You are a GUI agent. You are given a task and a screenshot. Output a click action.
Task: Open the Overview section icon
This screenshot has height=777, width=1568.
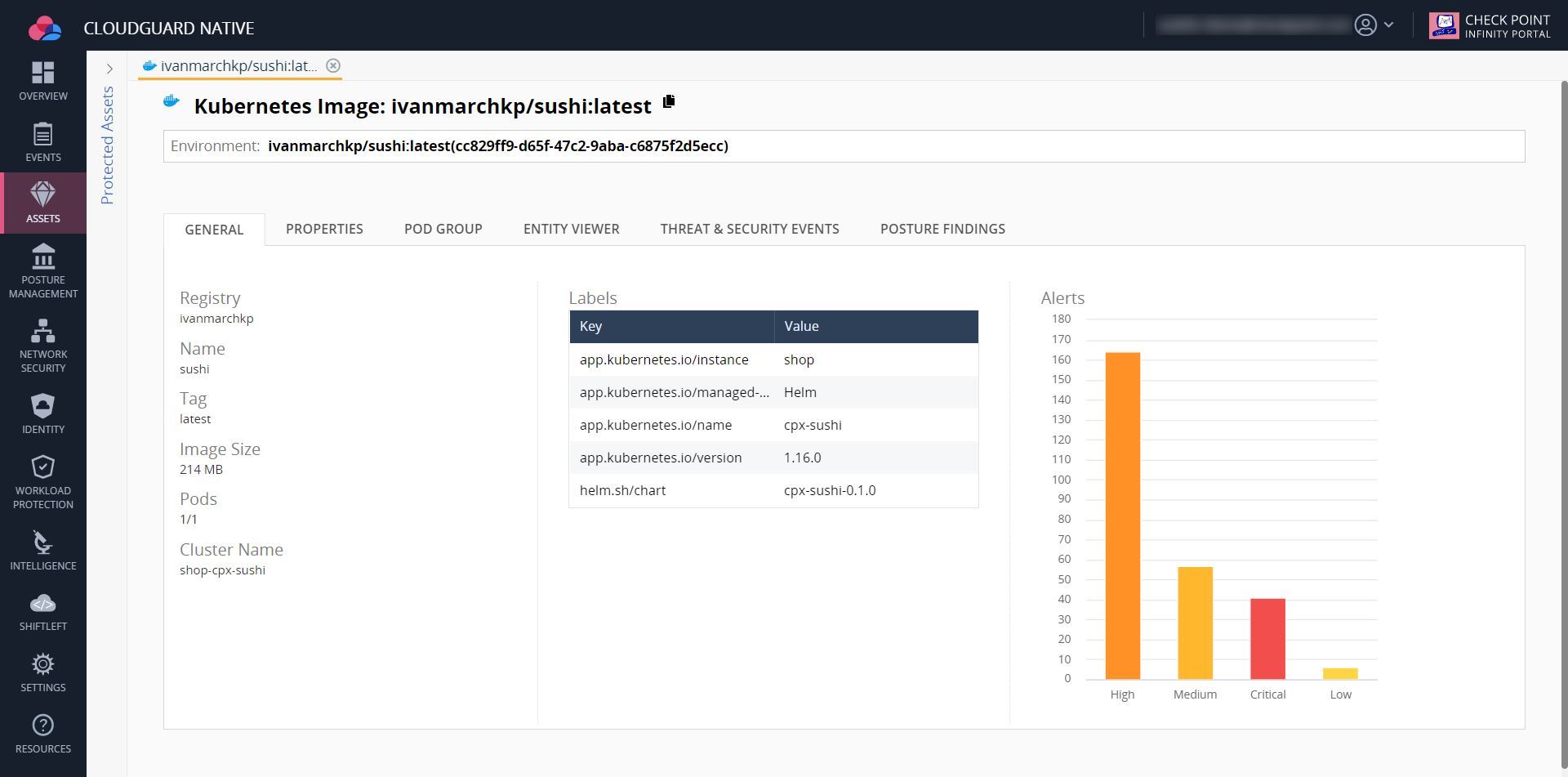point(43,73)
